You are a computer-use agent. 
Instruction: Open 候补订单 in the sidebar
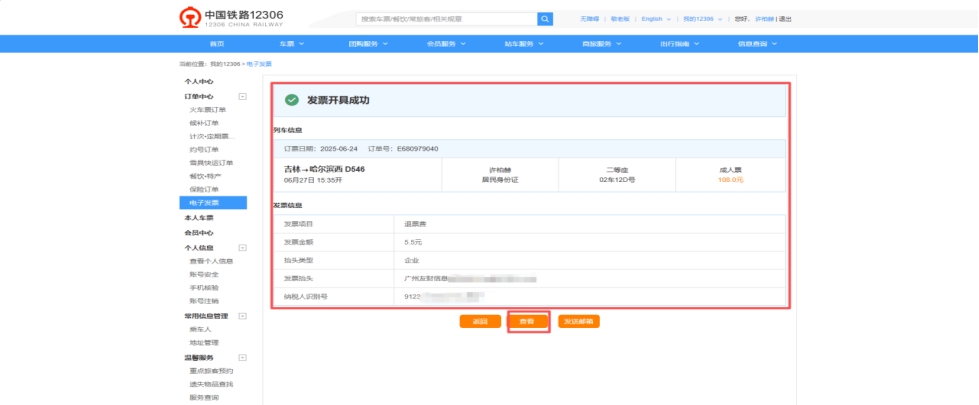[204, 123]
